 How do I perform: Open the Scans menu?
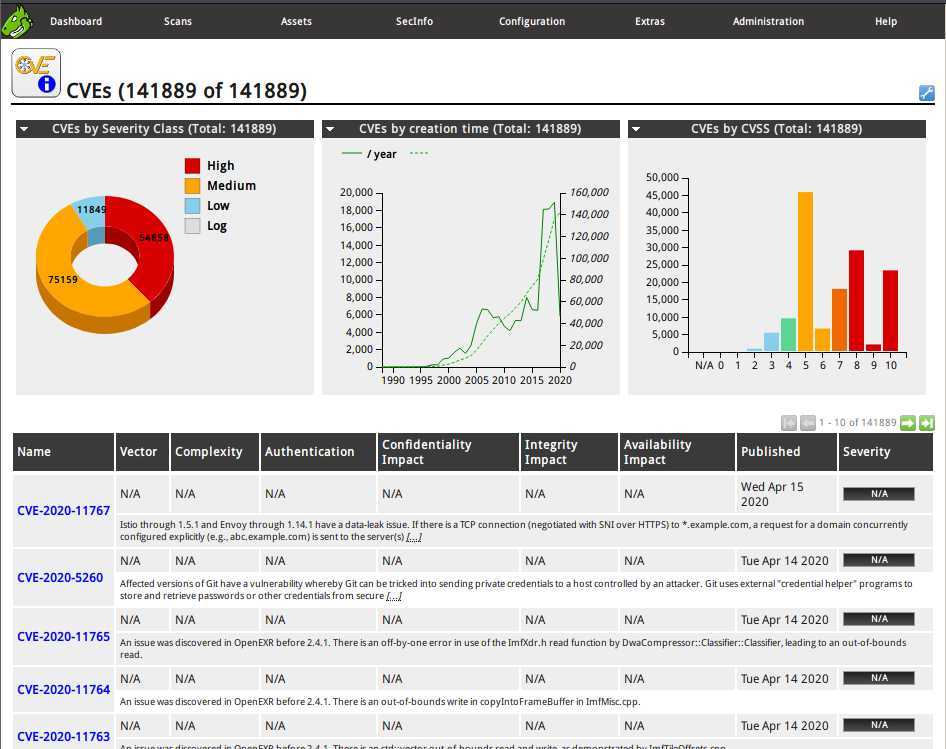tap(177, 21)
